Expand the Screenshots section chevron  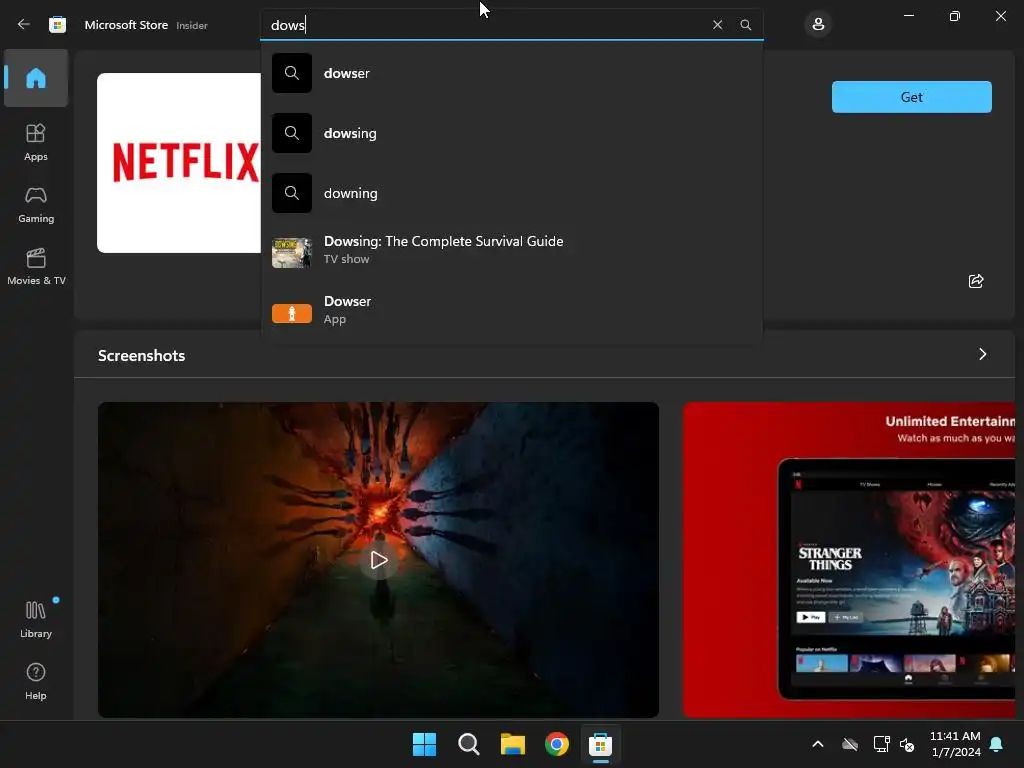click(982, 354)
